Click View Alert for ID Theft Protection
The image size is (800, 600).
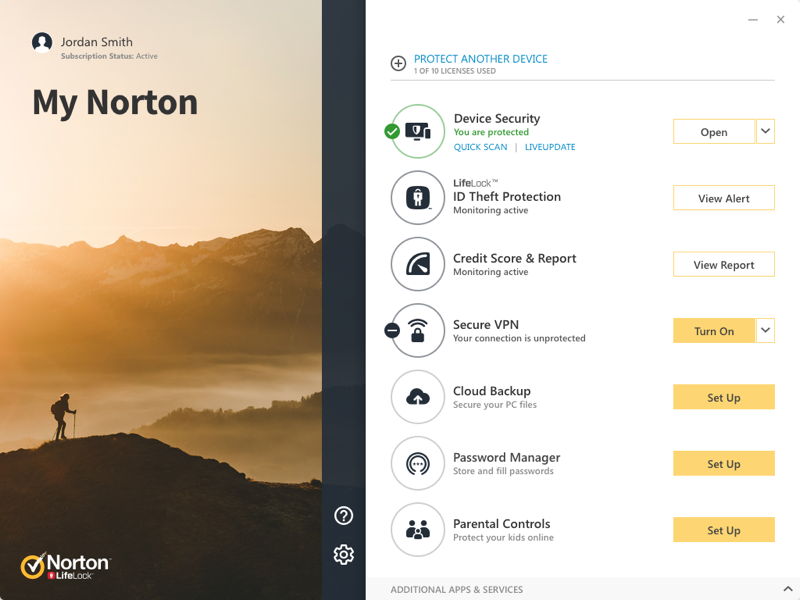(724, 198)
